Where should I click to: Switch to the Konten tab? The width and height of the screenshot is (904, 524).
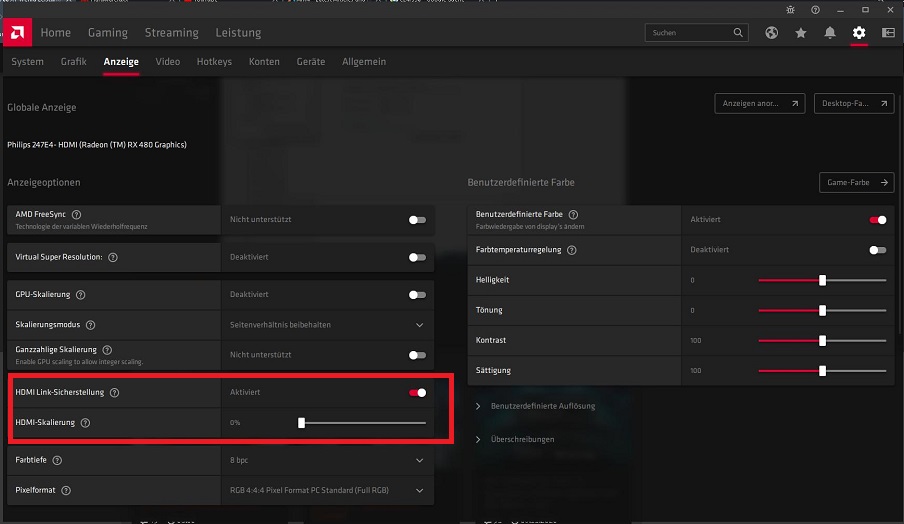(264, 62)
